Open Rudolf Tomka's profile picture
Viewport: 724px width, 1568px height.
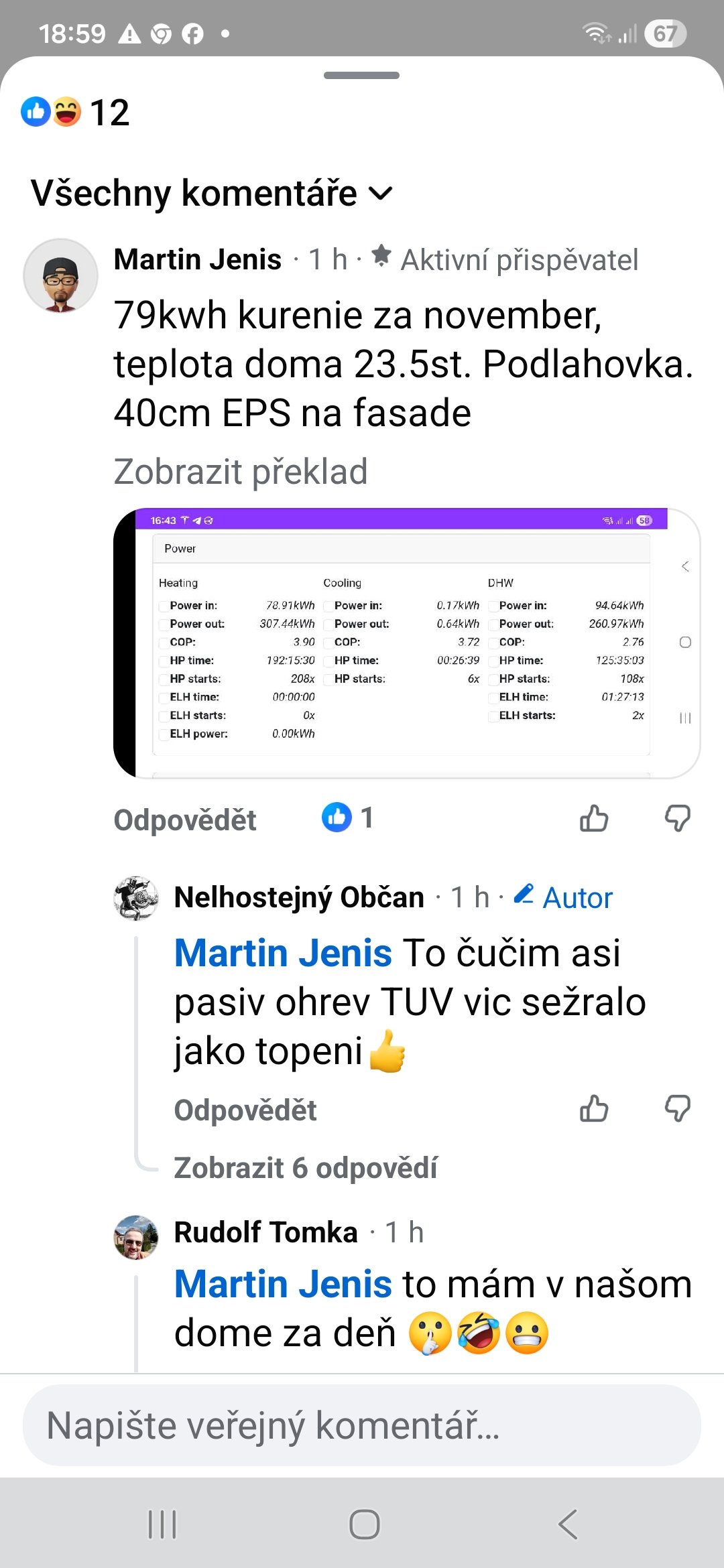pyautogui.click(x=136, y=1238)
